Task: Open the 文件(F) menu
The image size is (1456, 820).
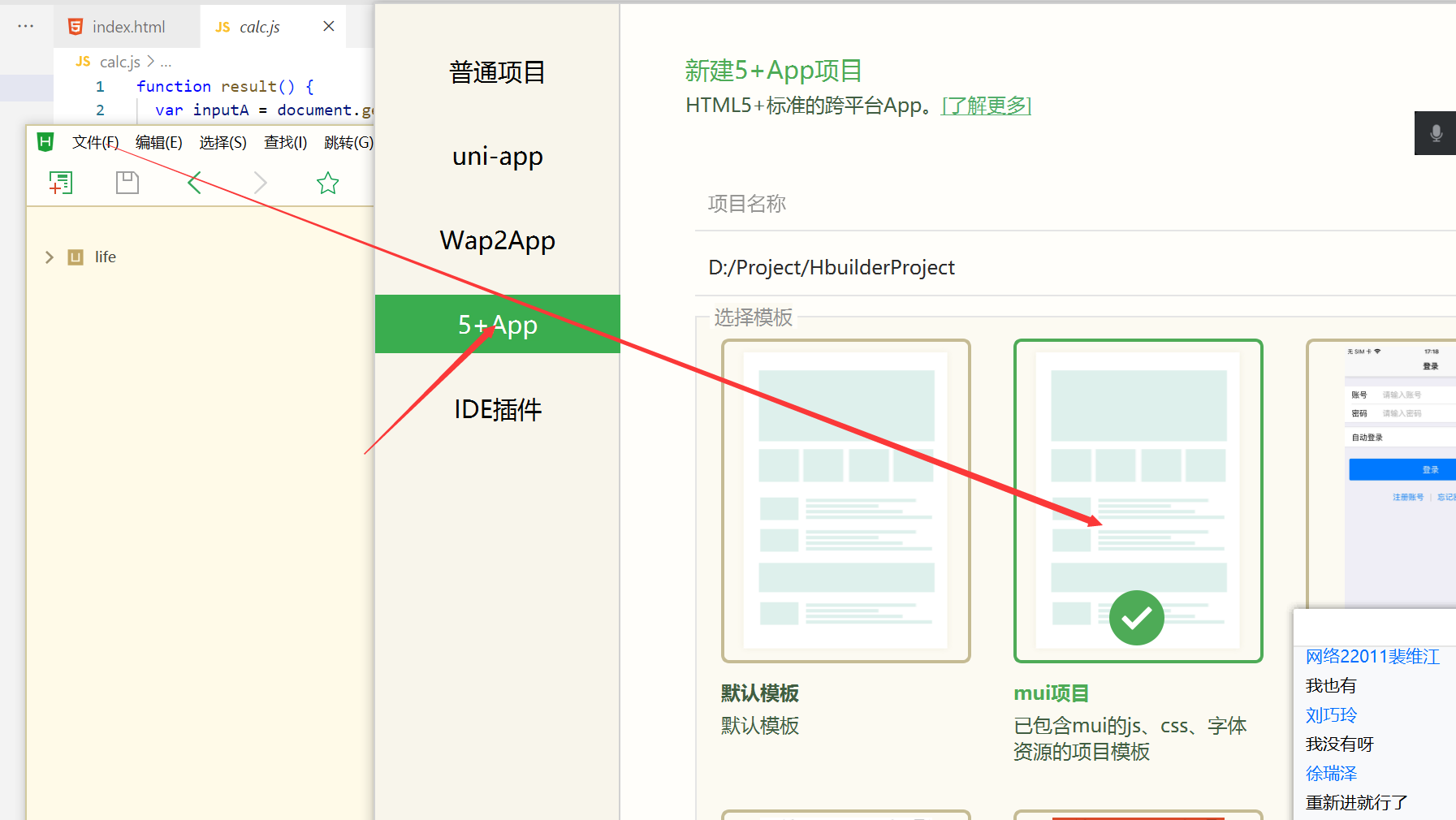Action: coord(96,143)
